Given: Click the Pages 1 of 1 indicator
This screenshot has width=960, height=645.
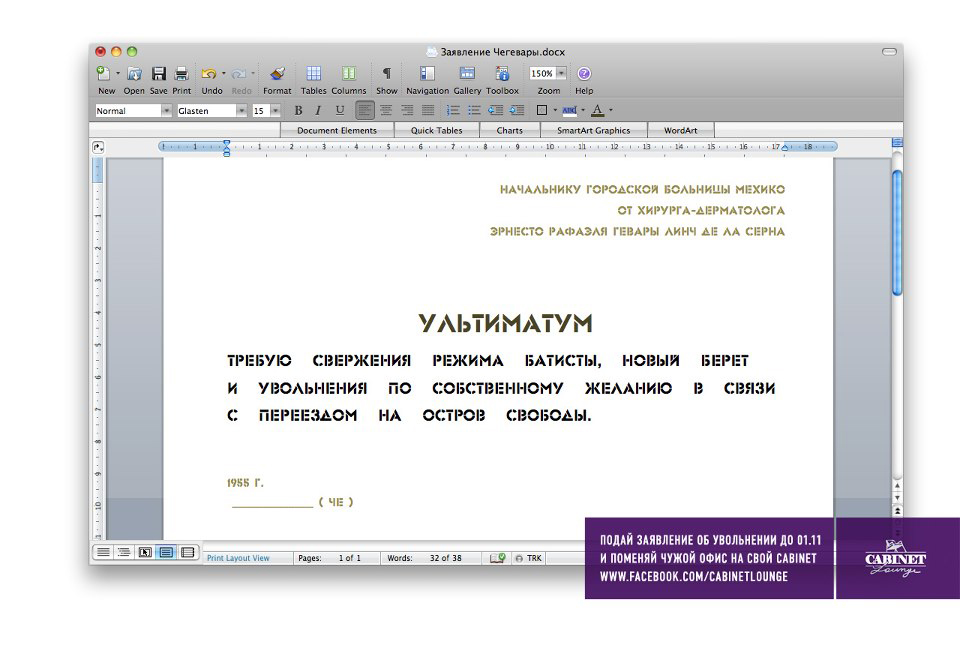Looking at the screenshot, I should pyautogui.click(x=337, y=558).
